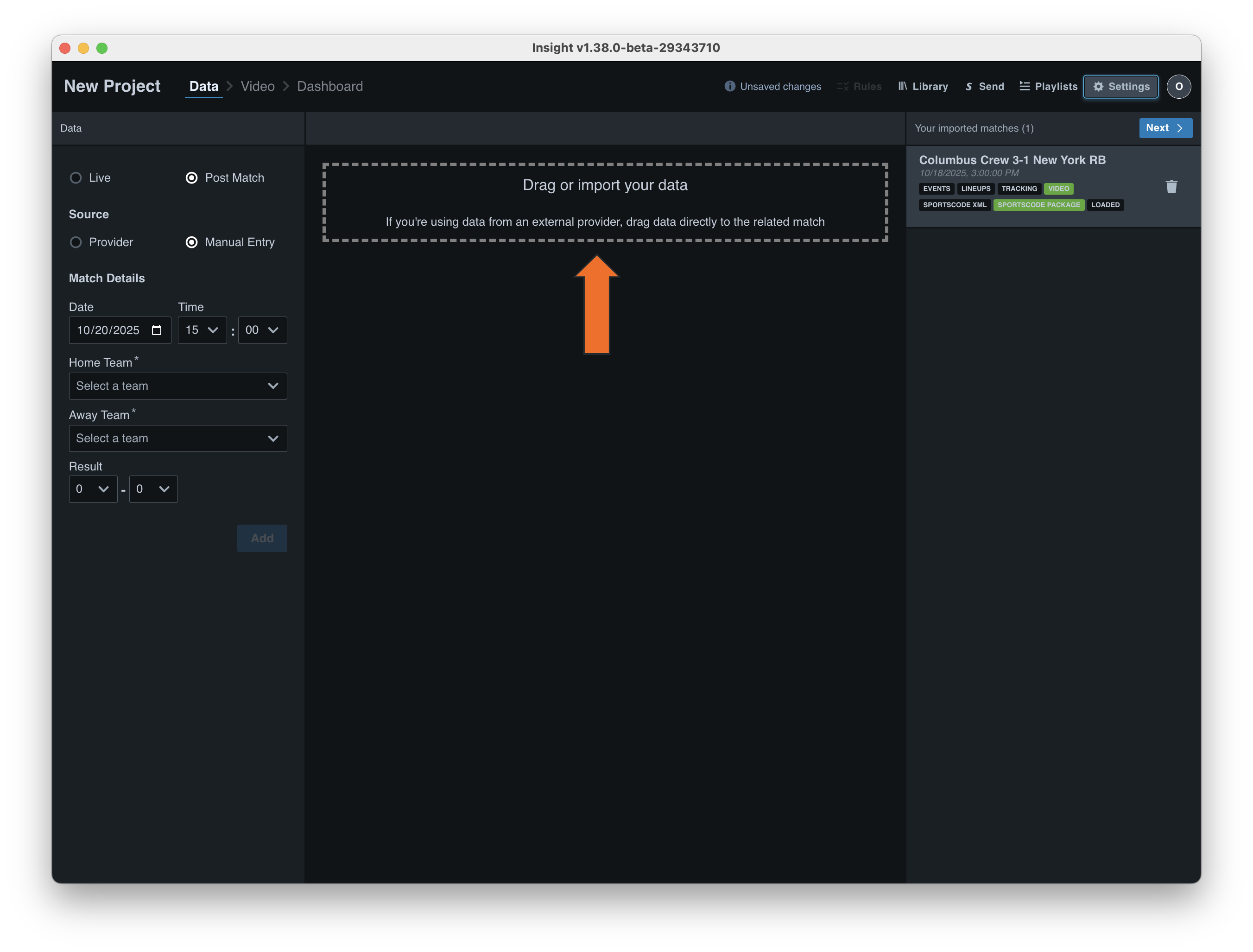Open the Playlists menu
This screenshot has height=952, width=1253.
pyautogui.click(x=1049, y=87)
